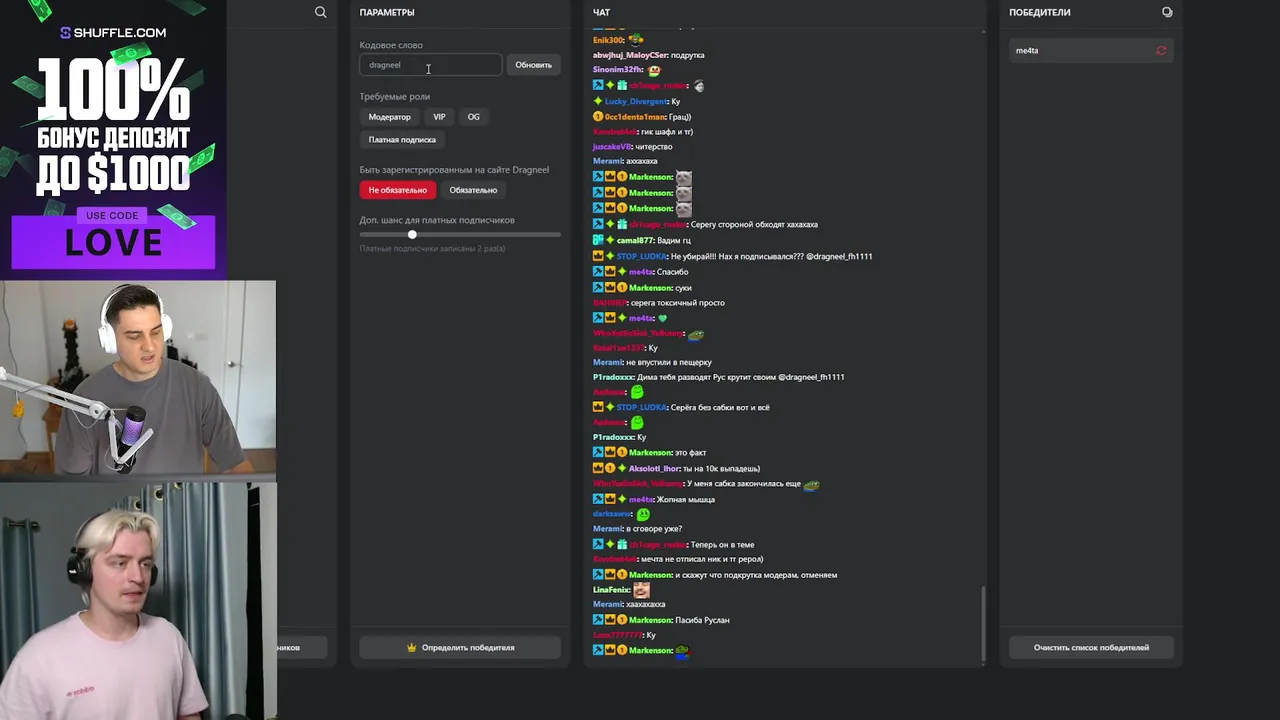Toggle the VIP role requirement

pyautogui.click(x=439, y=117)
